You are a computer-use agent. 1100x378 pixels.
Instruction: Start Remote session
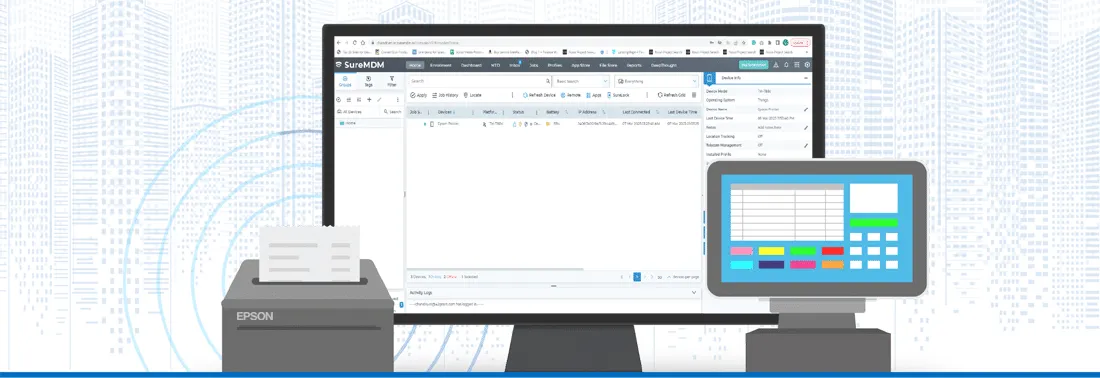[571, 95]
